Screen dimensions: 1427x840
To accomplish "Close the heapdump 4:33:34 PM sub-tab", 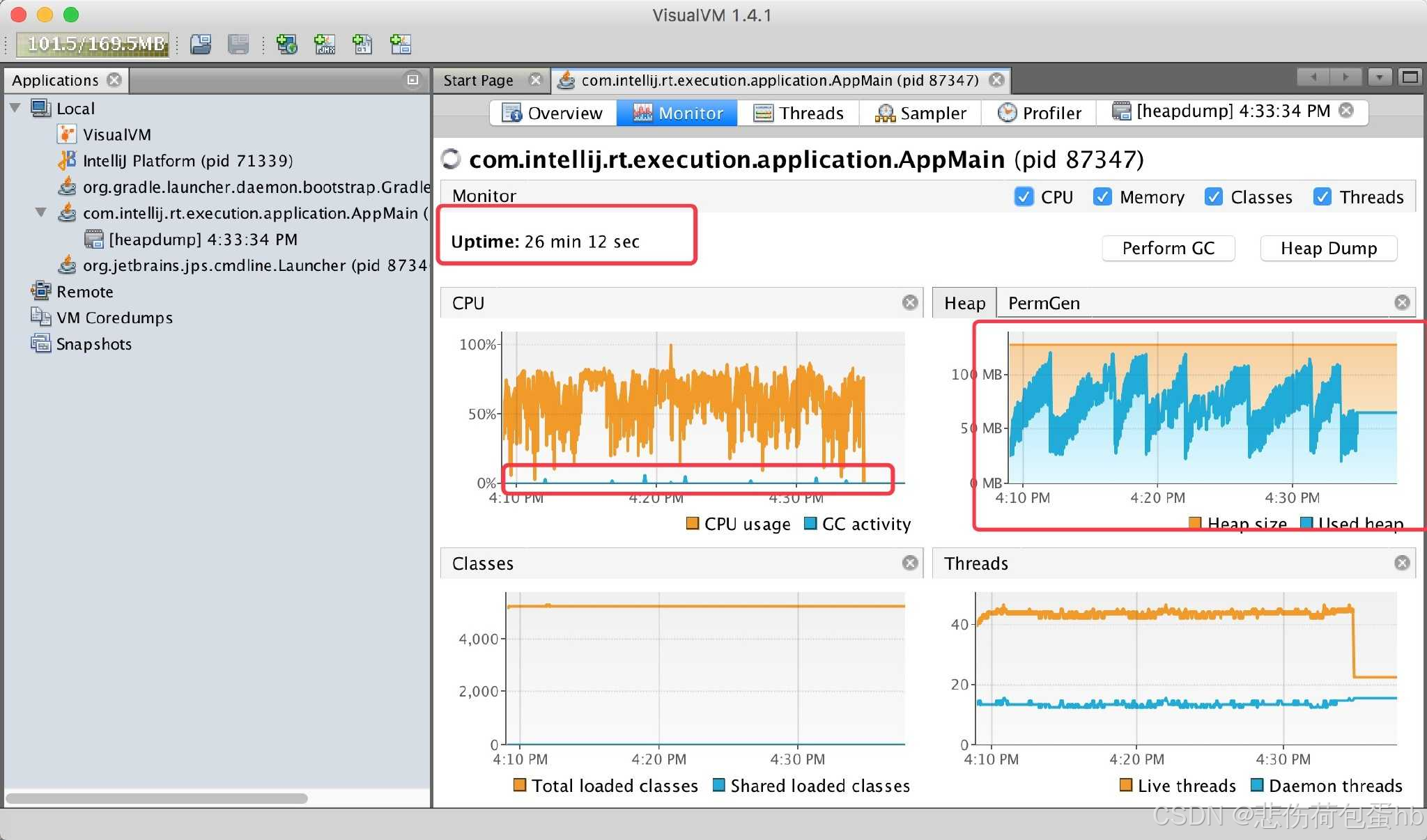I will click(x=1347, y=111).
